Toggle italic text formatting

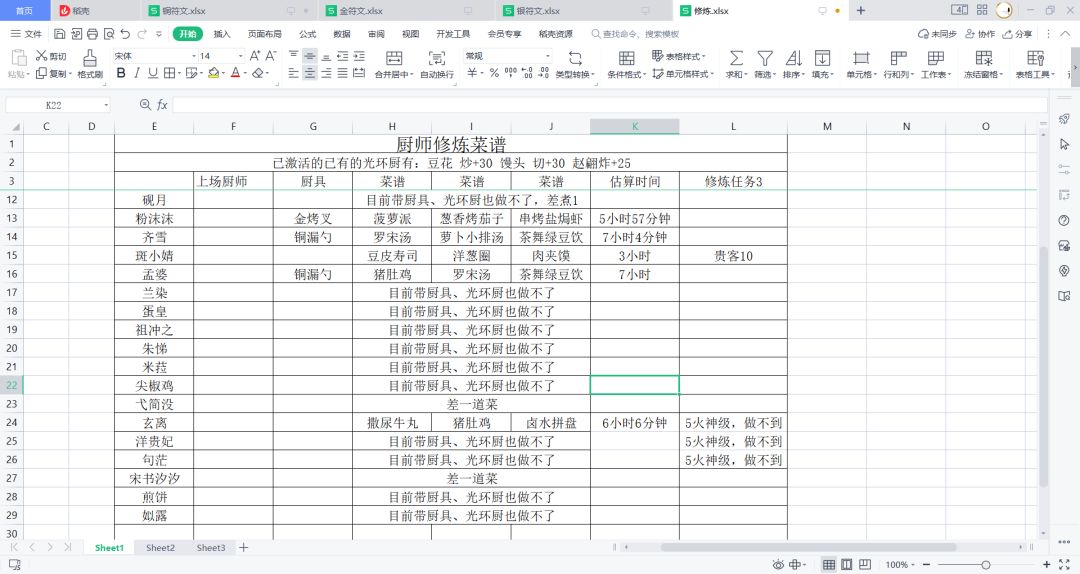click(x=137, y=73)
